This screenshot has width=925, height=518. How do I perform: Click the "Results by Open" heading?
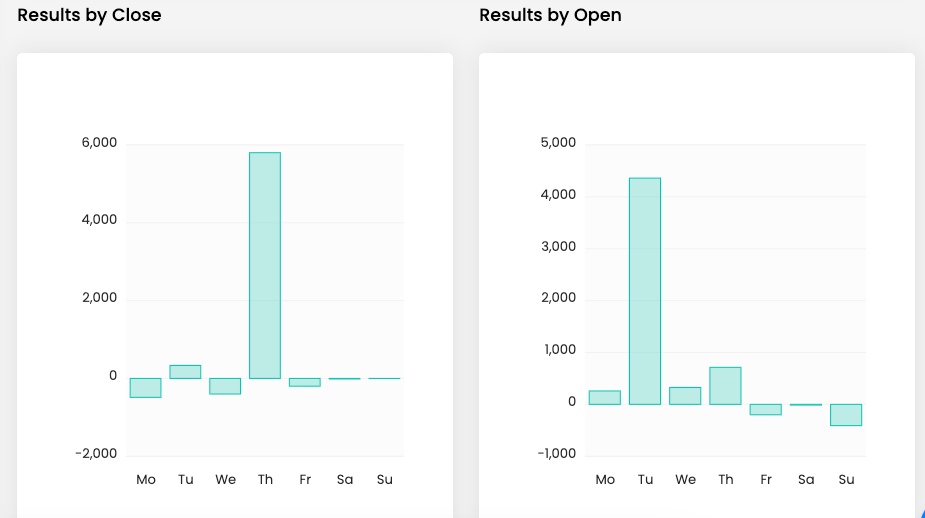tap(550, 15)
